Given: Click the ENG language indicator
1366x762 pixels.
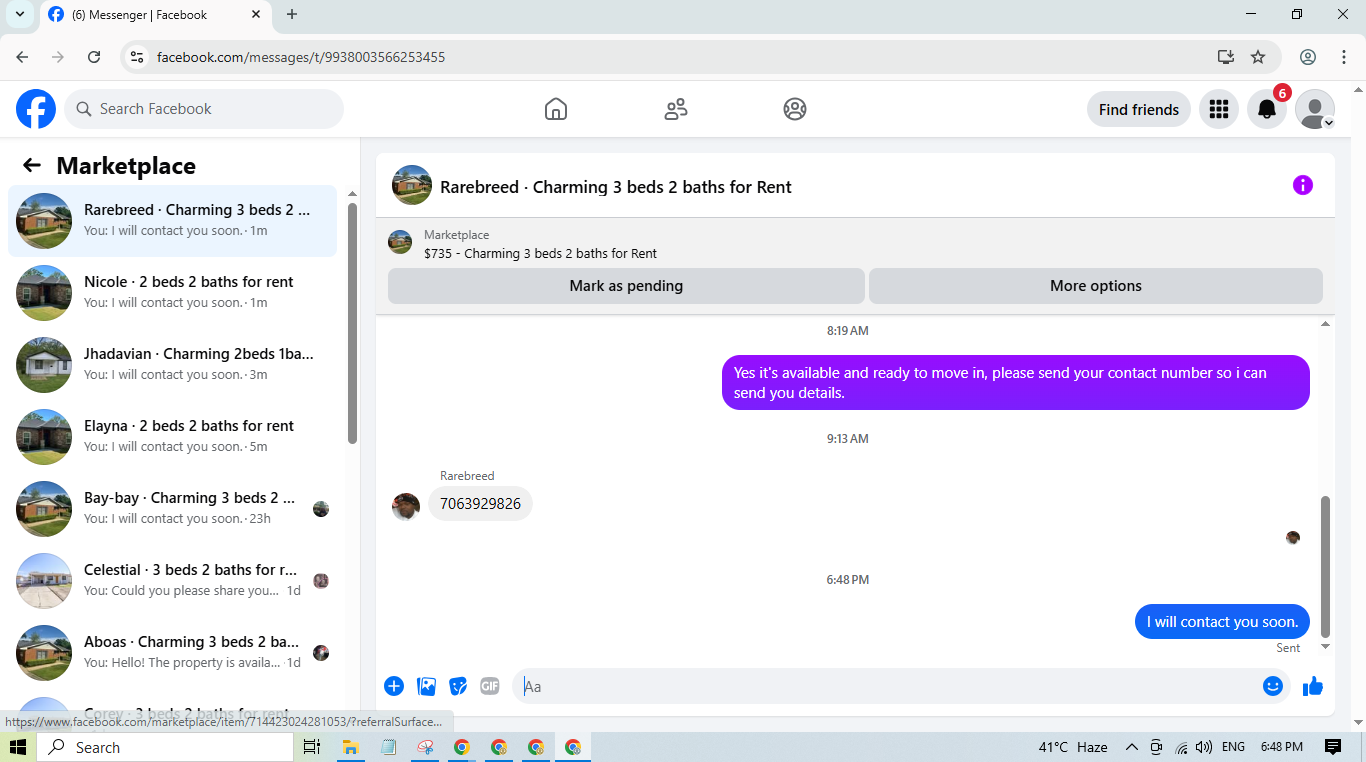Looking at the screenshot, I should (1233, 747).
